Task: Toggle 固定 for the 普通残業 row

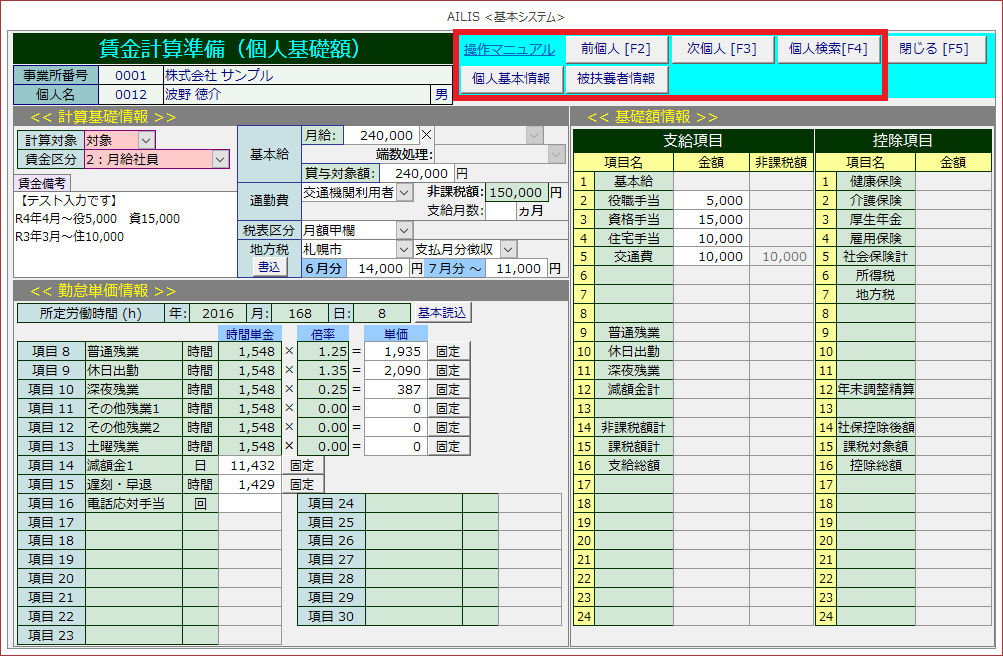Action: click(x=448, y=351)
